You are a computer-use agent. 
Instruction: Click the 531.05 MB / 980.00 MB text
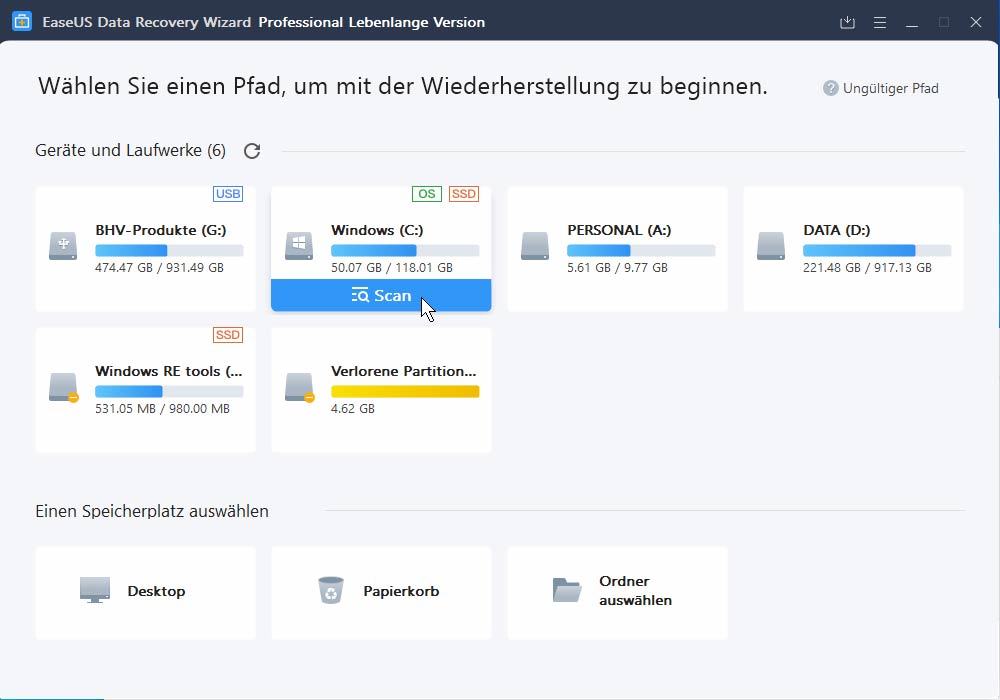163,409
